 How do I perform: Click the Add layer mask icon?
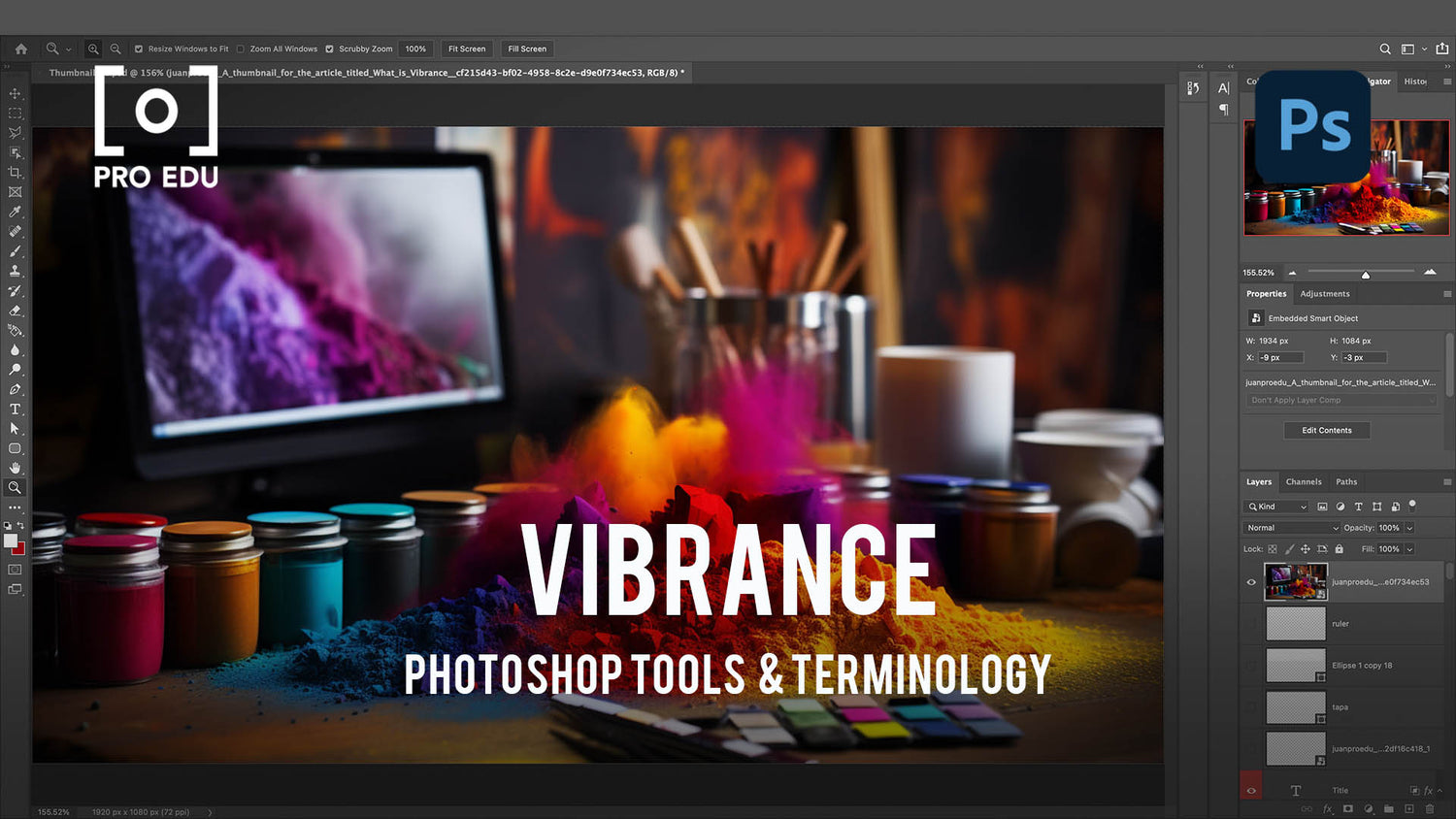pyautogui.click(x=1348, y=808)
